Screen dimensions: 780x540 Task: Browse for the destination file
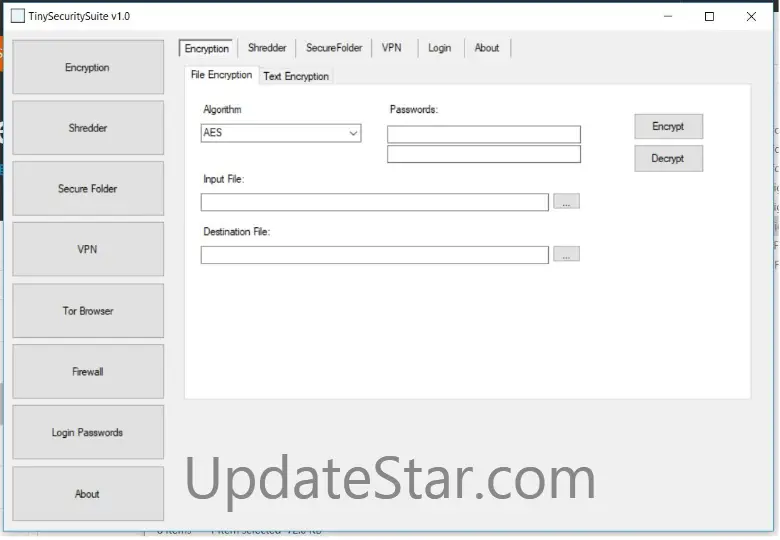(566, 254)
